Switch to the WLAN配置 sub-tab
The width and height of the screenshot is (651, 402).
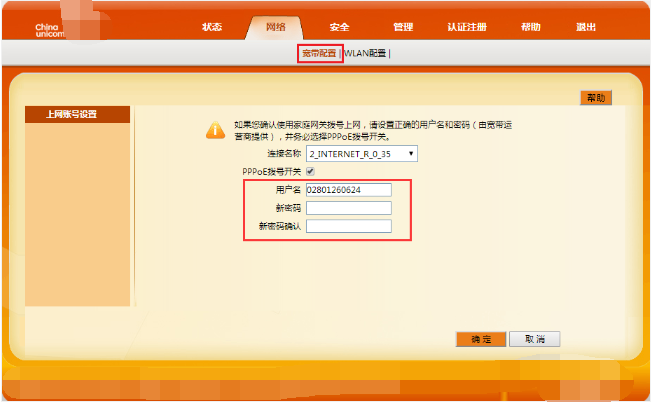[x=364, y=53]
